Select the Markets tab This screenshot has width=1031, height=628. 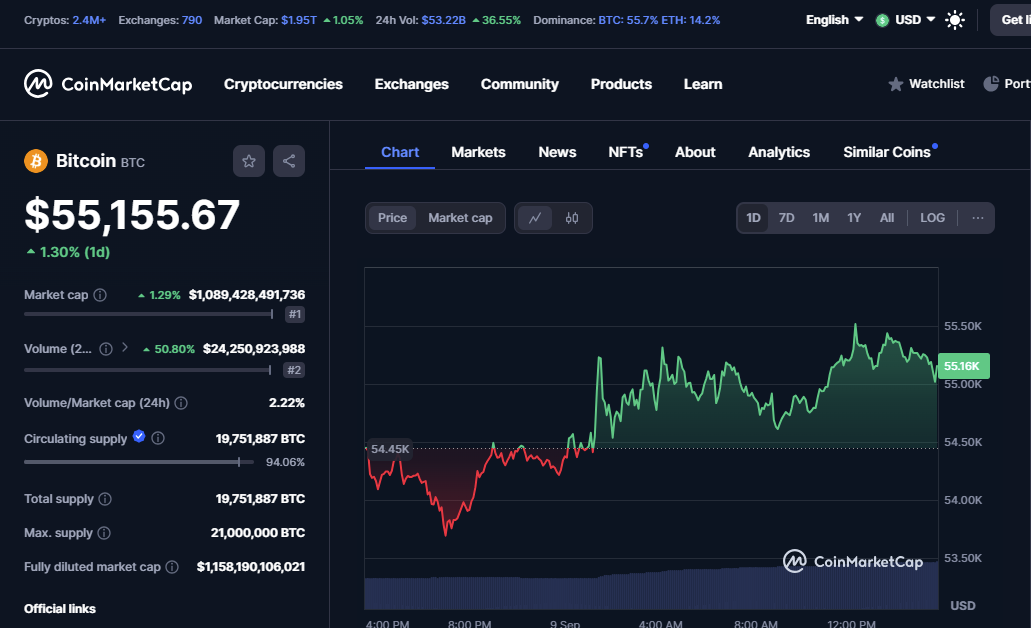point(478,153)
